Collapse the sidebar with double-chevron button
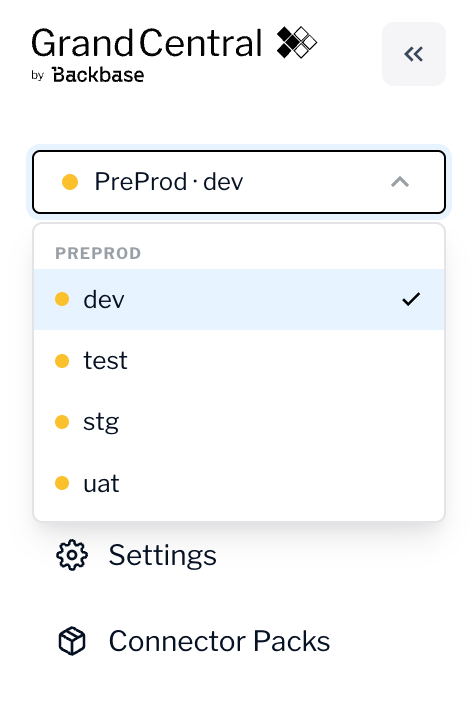 click(x=413, y=54)
